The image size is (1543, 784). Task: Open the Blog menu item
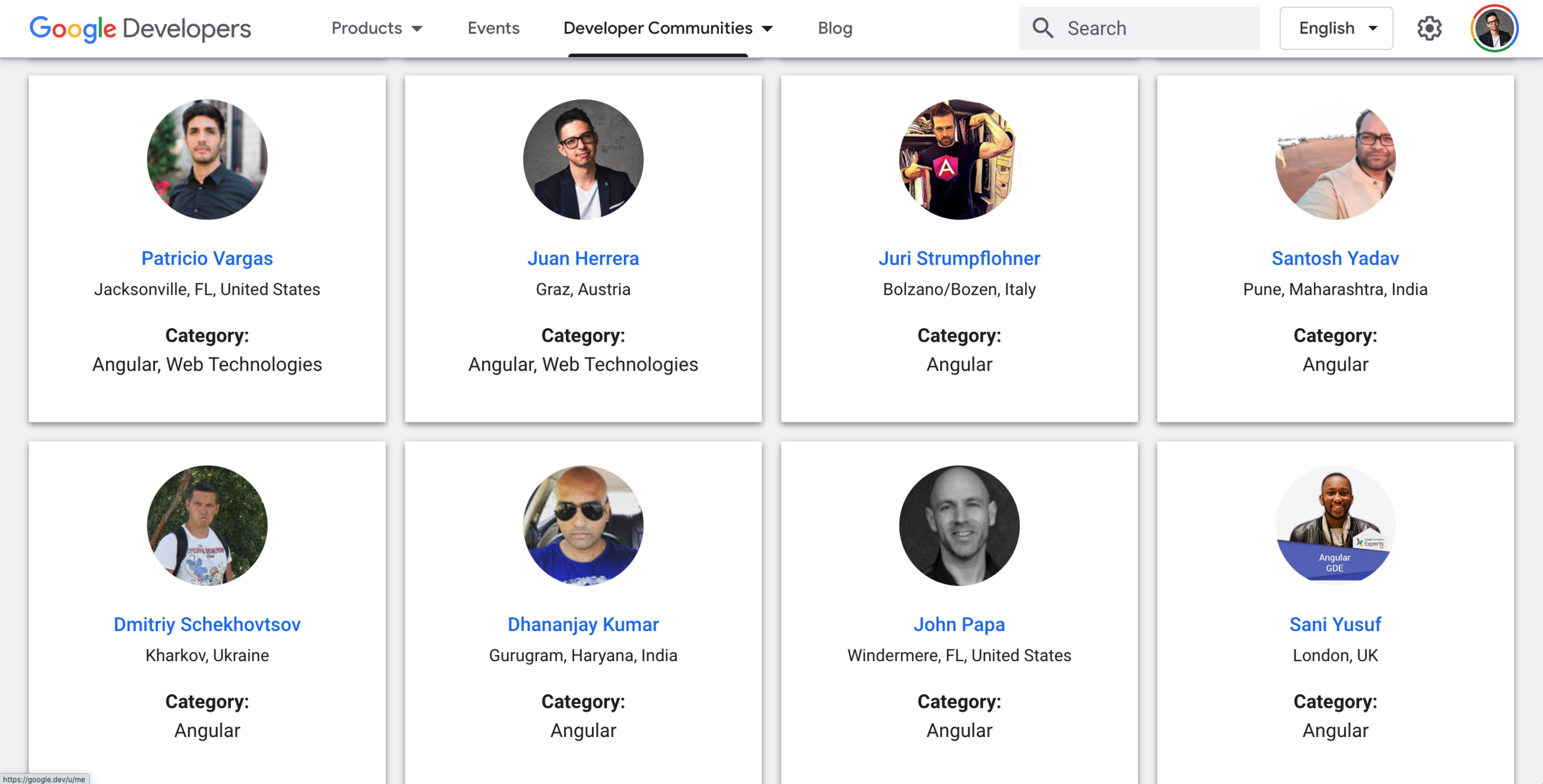(834, 28)
